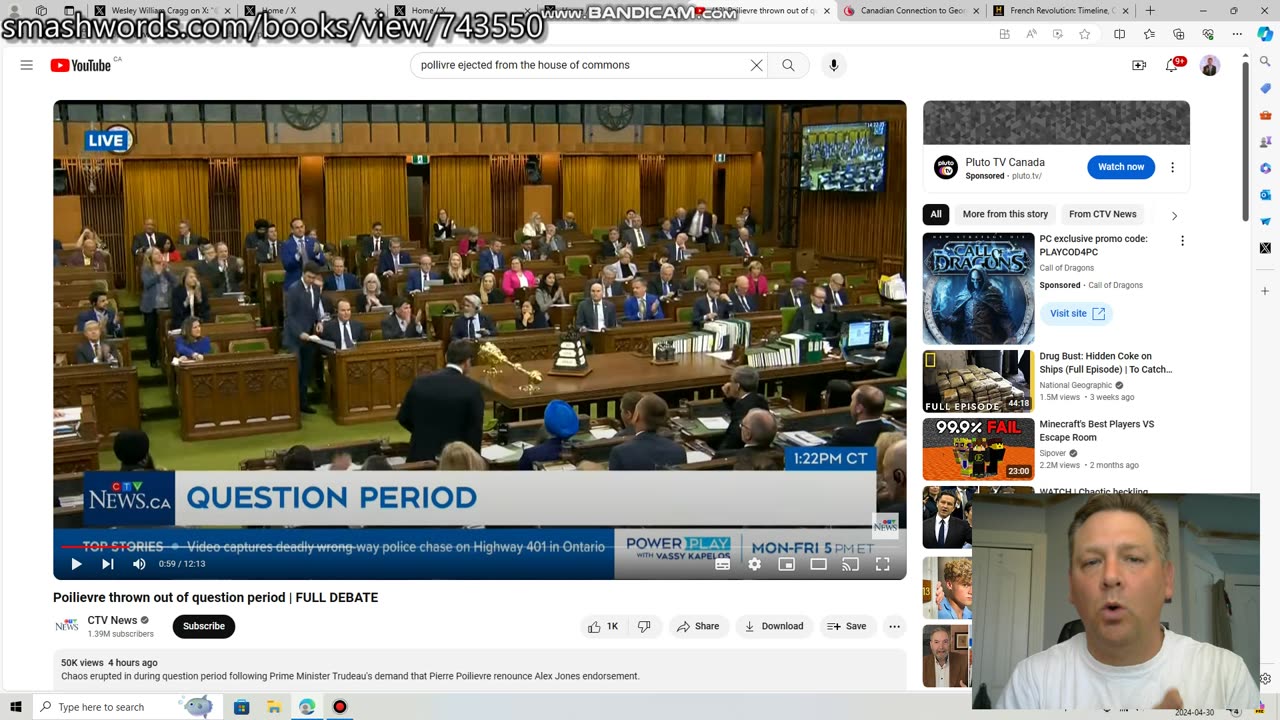Open the player settings gear
The width and height of the screenshot is (1280, 720).
[x=754, y=564]
